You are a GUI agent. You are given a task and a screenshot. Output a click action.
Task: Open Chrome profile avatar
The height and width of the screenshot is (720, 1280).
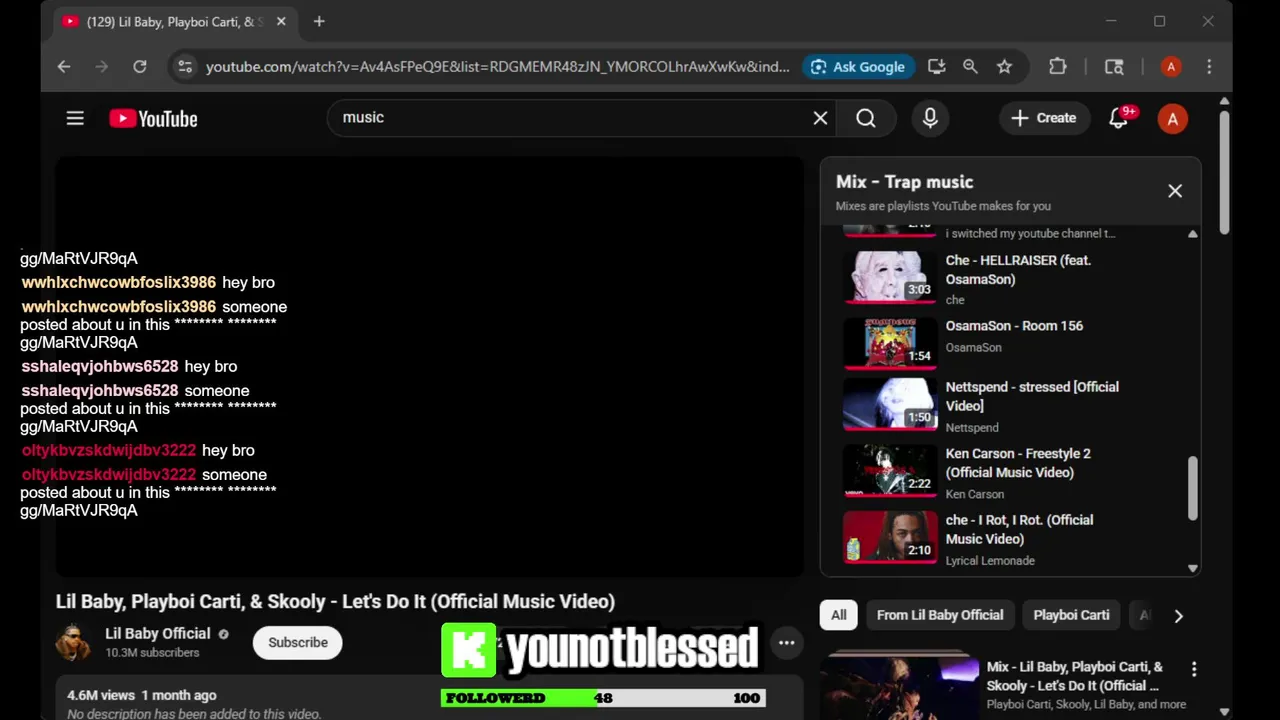(1171, 67)
